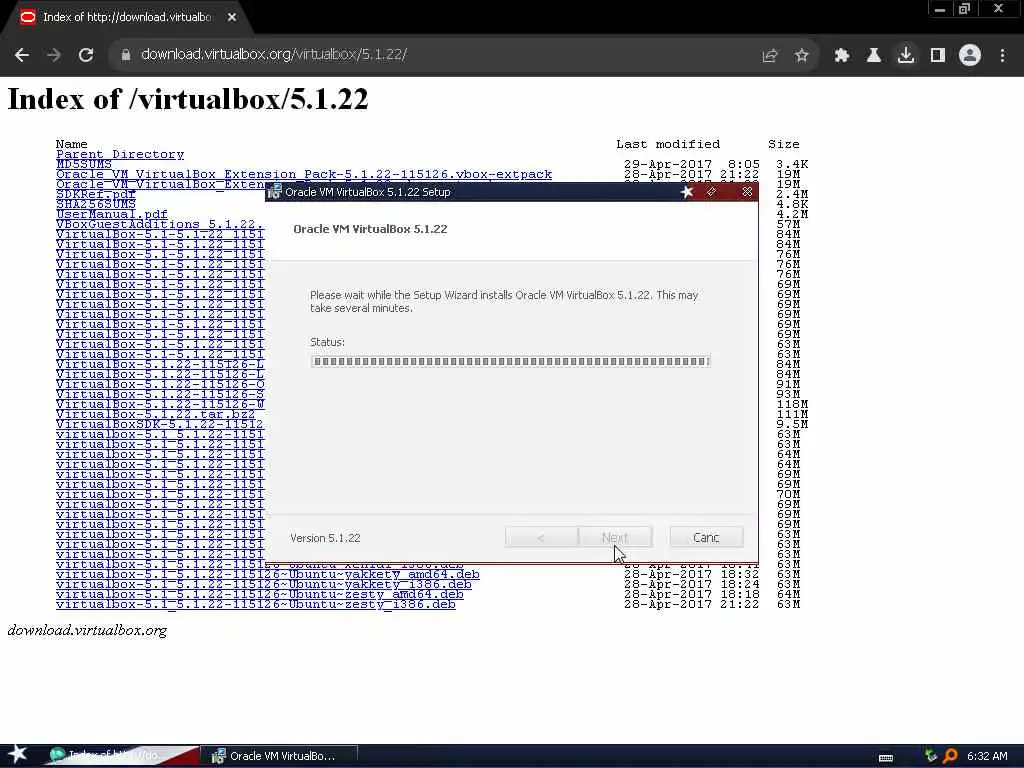Viewport: 1024px width, 768px height.
Task: Click the pencil icon in Setup title bar
Action: coord(711,192)
